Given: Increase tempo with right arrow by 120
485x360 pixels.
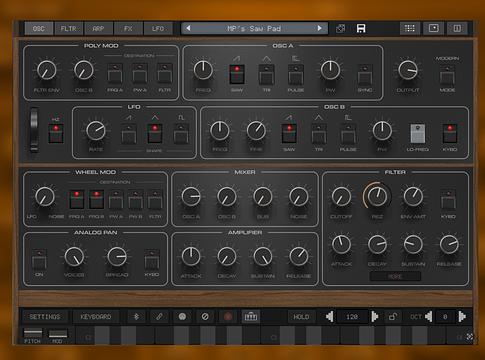Looking at the screenshot, I should coord(375,317).
